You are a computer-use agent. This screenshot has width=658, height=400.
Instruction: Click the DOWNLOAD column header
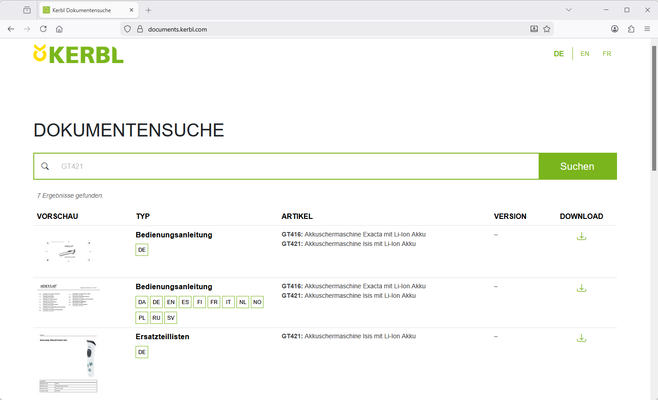(x=581, y=216)
